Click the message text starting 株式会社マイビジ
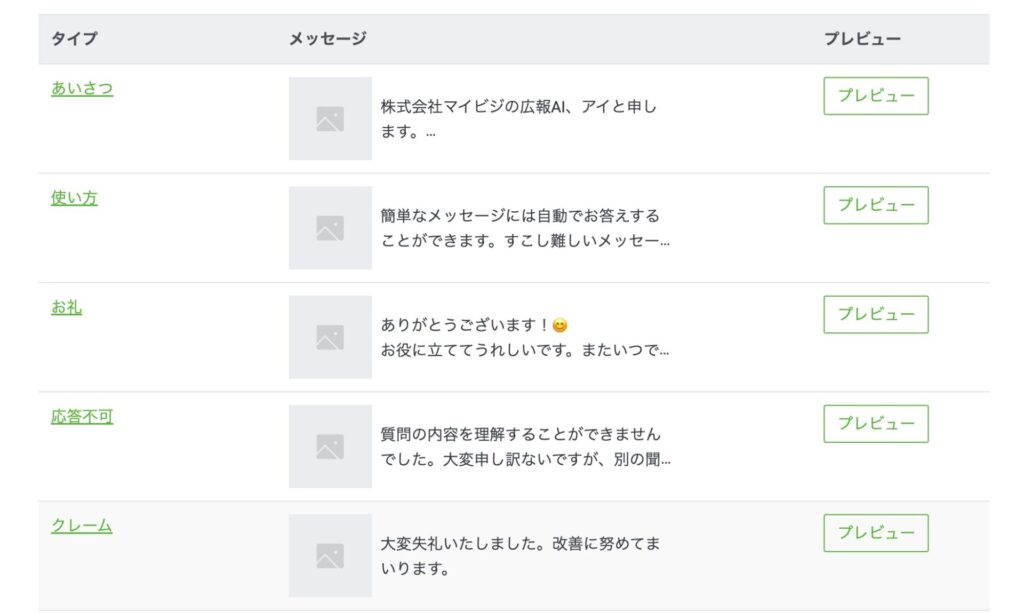The width and height of the screenshot is (1024, 613). click(519, 119)
